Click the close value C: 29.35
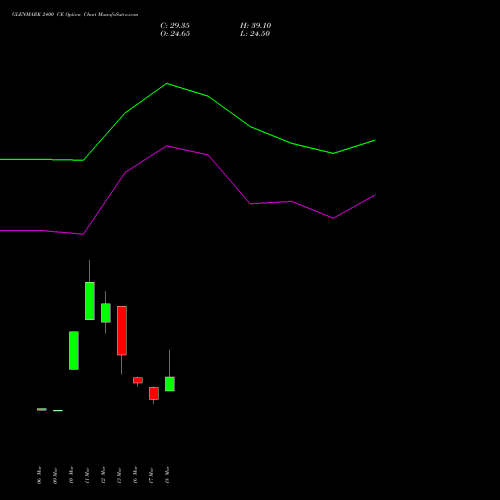Viewport: 500px width, 500px height. [175, 26]
